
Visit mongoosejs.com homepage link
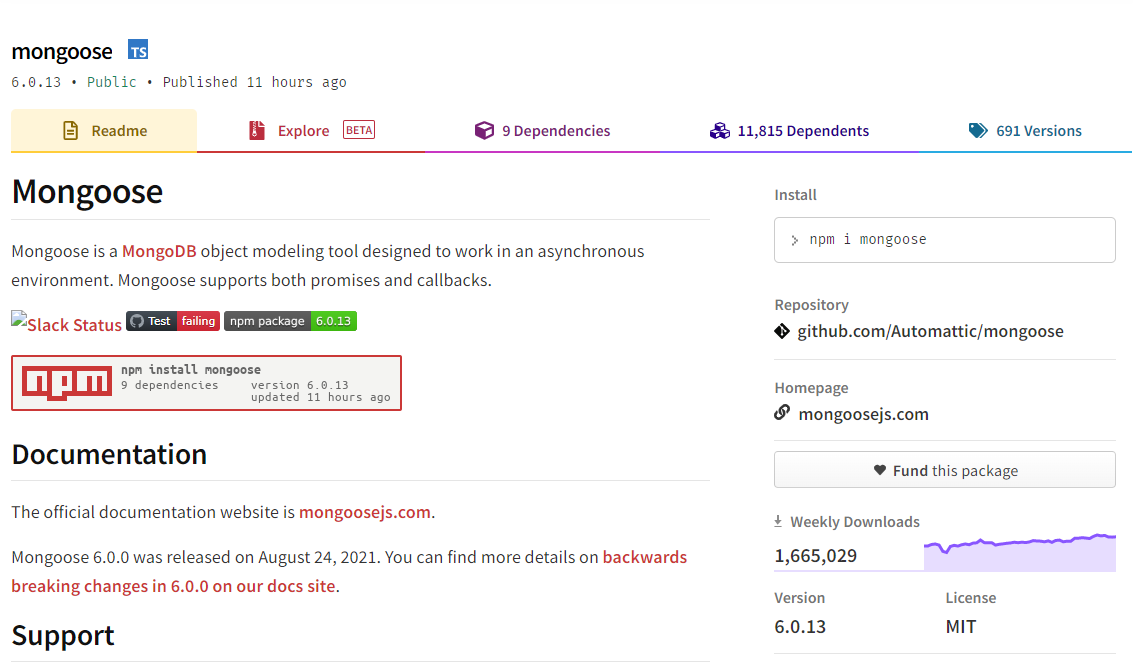pos(863,415)
